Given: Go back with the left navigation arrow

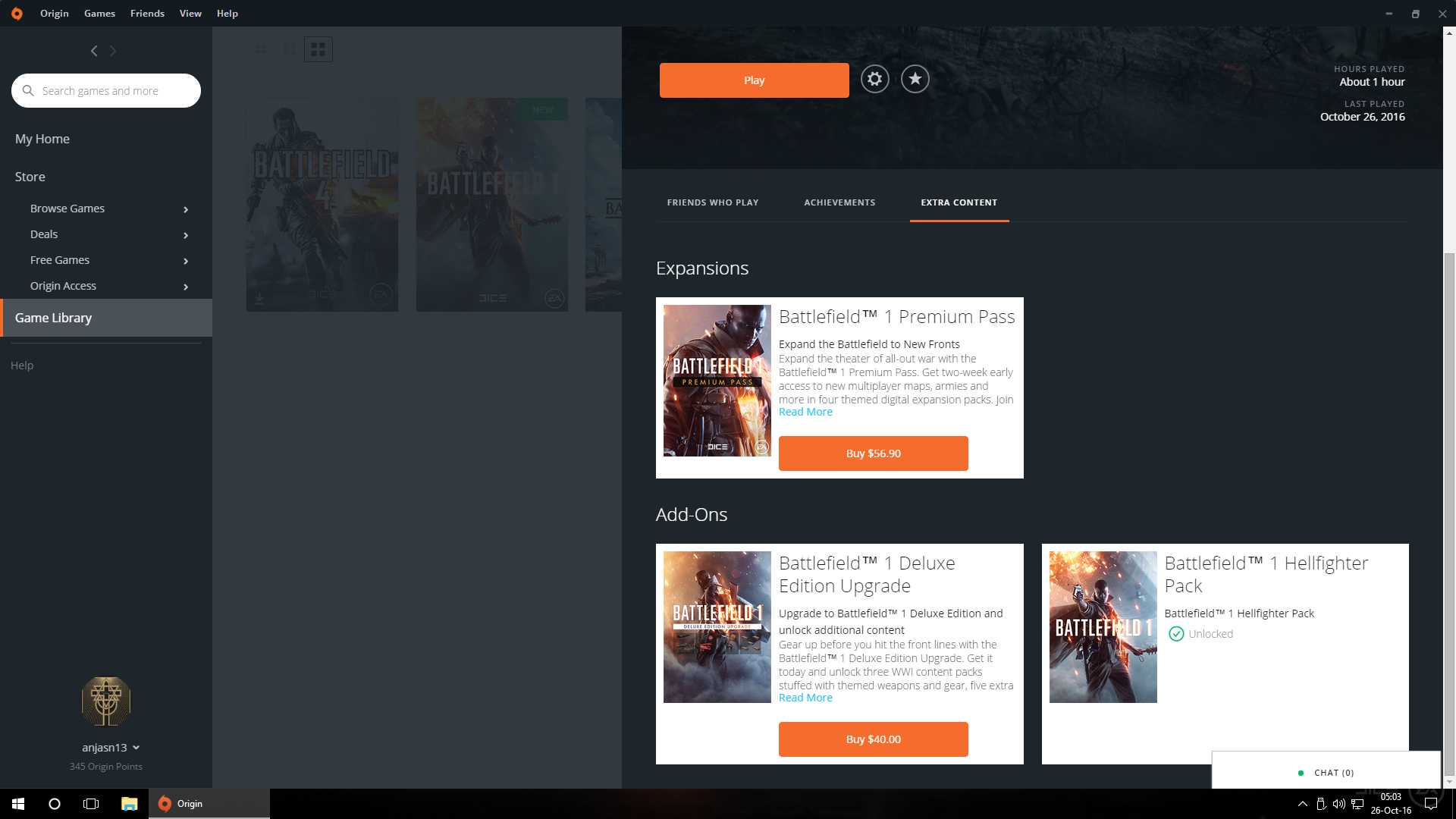Looking at the screenshot, I should point(94,51).
